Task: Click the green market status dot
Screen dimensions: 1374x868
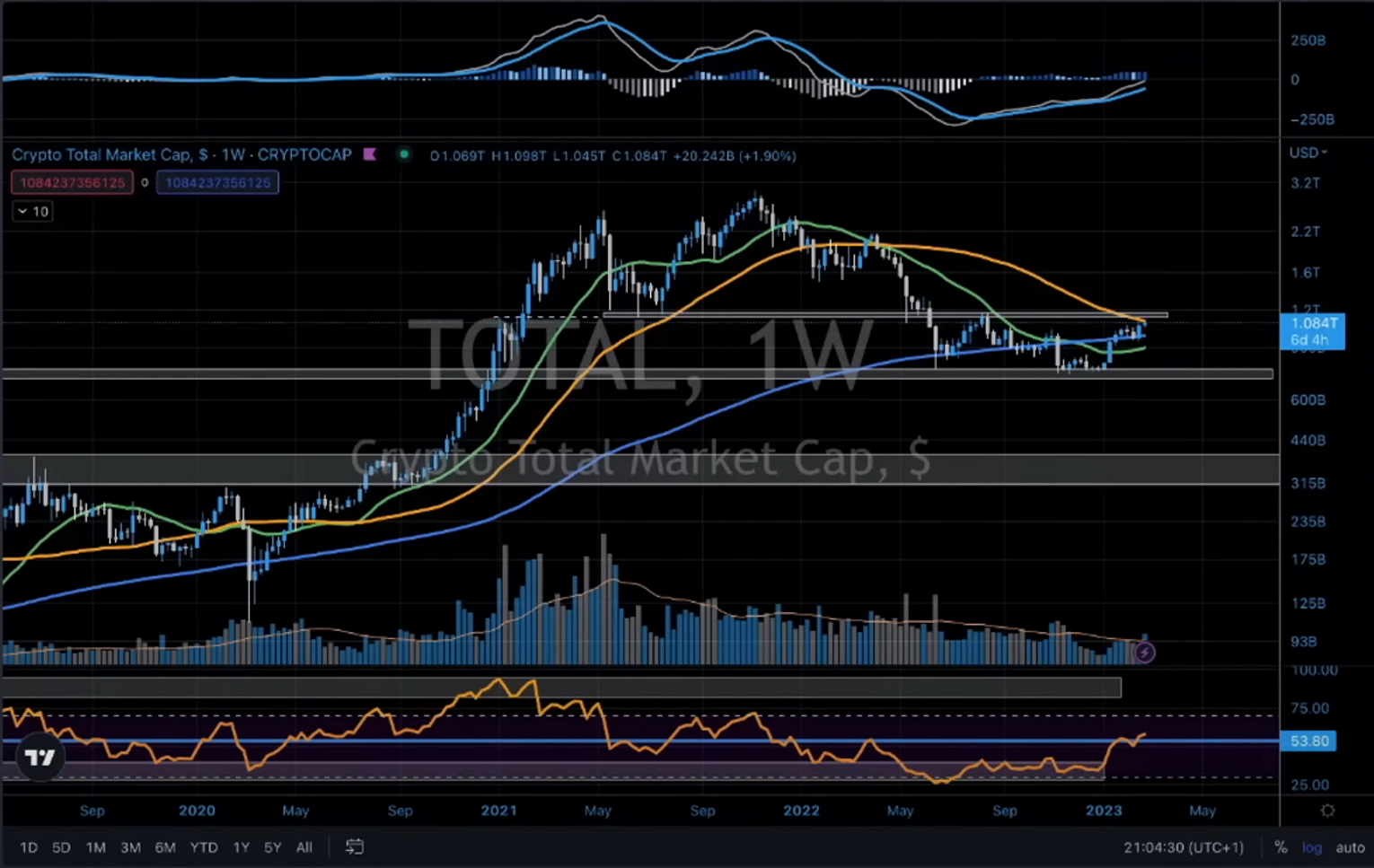Action: point(404,154)
